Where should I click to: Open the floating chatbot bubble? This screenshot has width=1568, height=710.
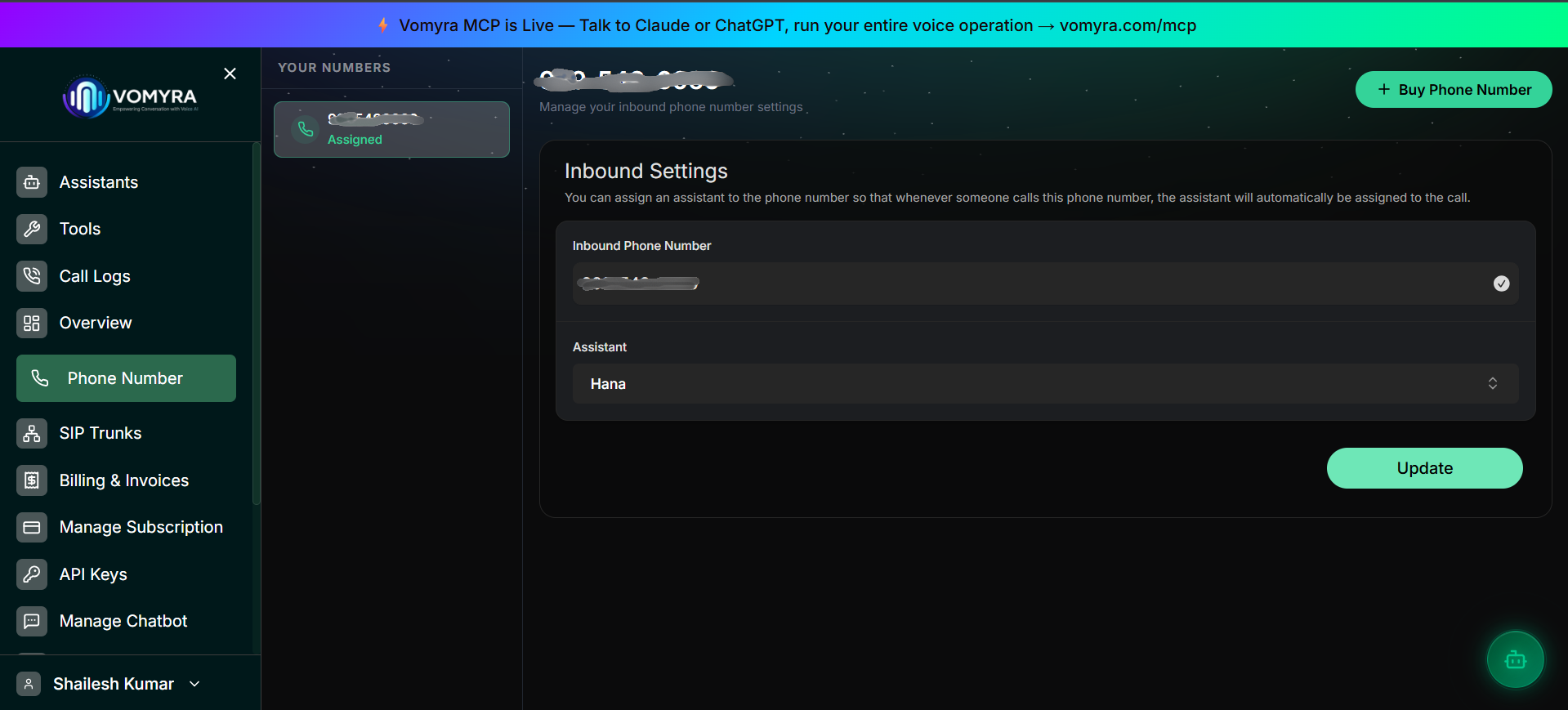pyautogui.click(x=1515, y=659)
